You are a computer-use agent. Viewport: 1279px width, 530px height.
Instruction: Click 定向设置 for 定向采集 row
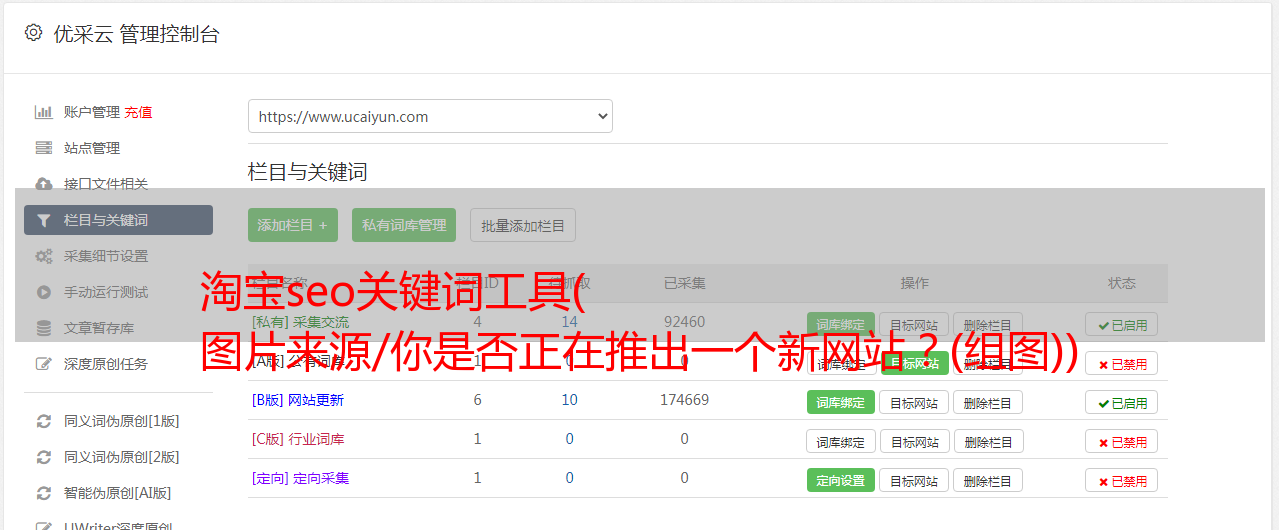[841, 481]
